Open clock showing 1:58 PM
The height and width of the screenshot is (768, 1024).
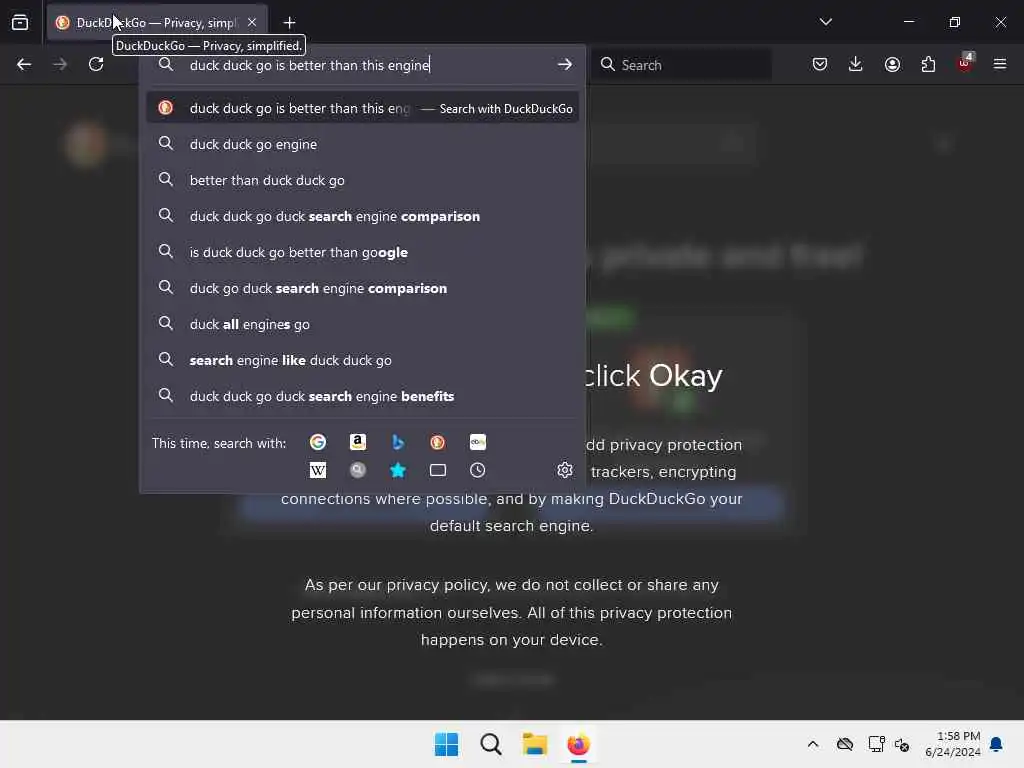952,744
